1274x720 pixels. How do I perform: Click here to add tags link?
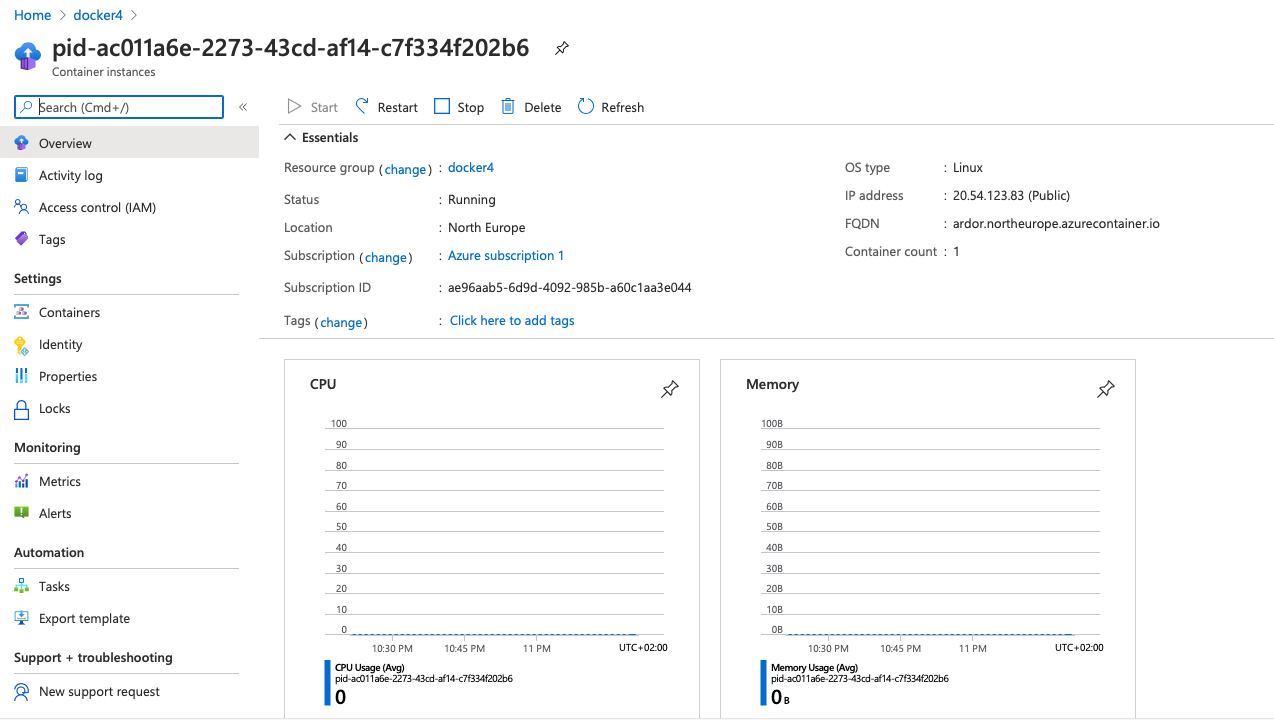click(x=511, y=321)
